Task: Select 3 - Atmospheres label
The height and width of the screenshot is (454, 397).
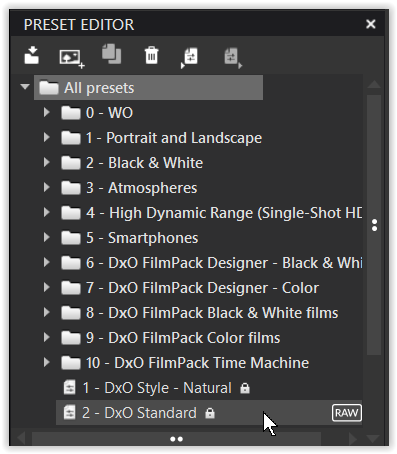Action: (141, 188)
